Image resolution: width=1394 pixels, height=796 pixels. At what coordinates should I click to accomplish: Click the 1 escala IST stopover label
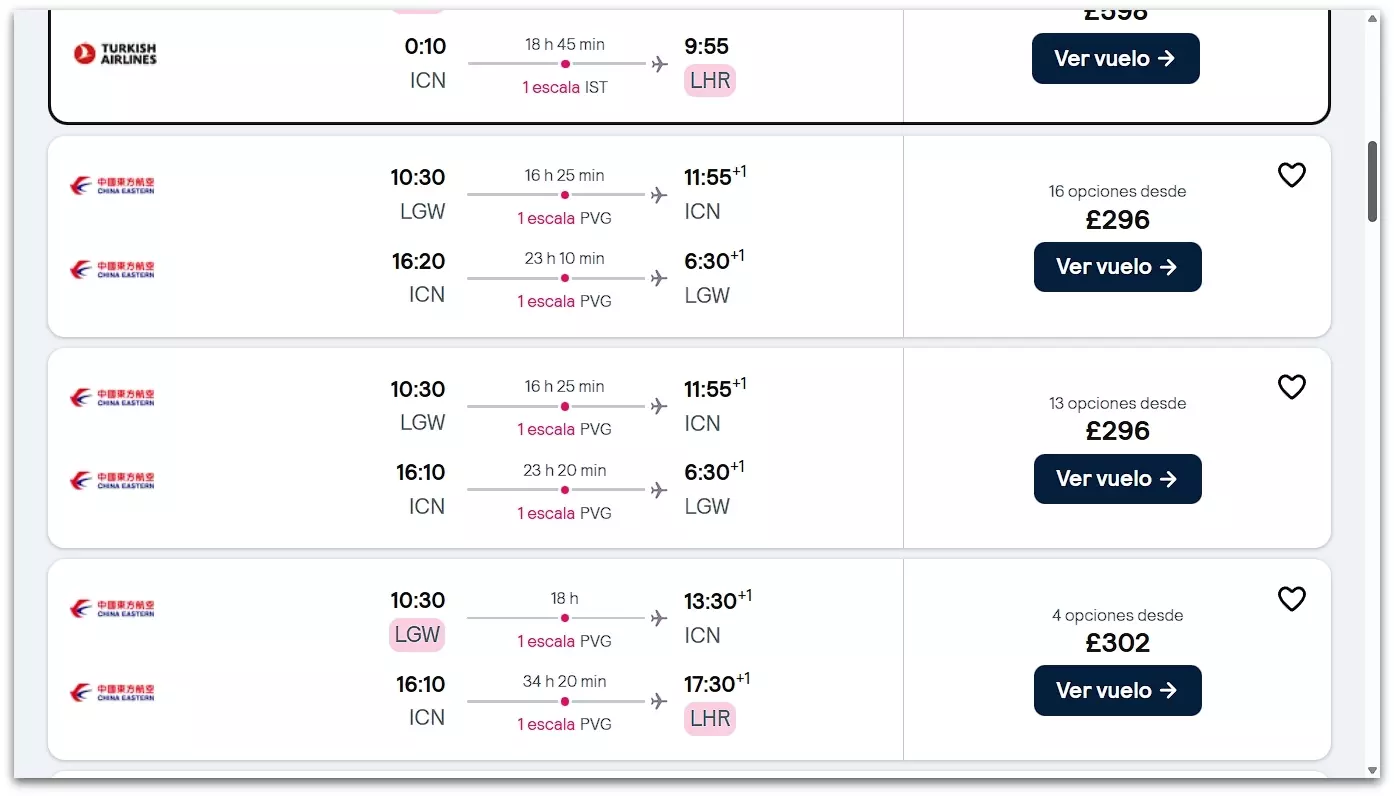(x=564, y=88)
